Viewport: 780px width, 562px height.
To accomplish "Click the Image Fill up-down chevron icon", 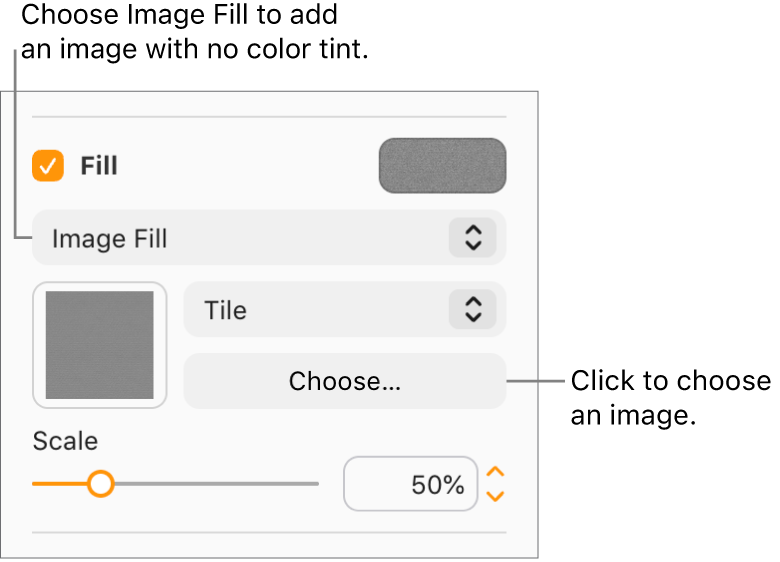I will click(x=473, y=238).
